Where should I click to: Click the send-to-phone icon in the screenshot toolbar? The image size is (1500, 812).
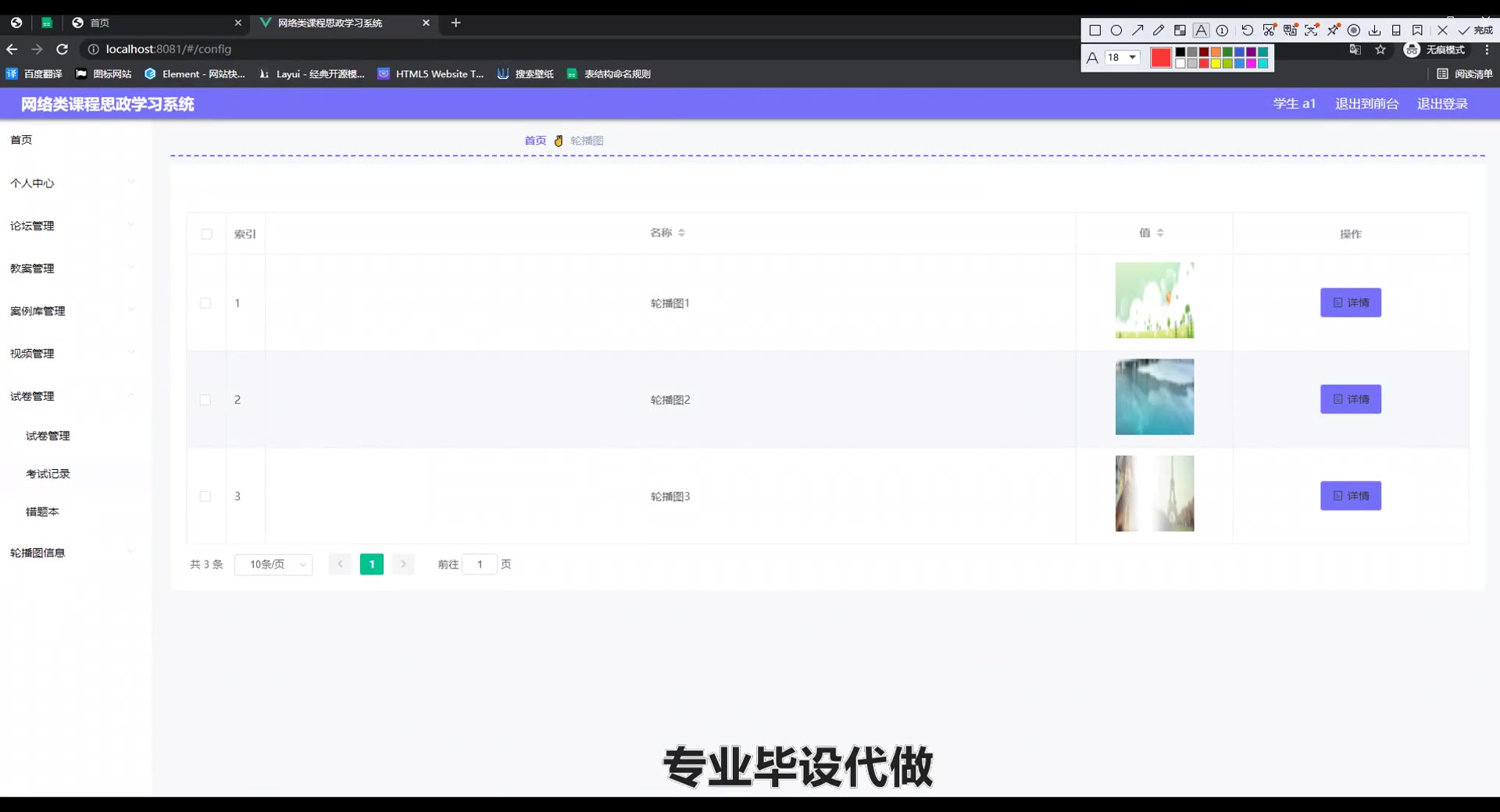click(x=1396, y=30)
